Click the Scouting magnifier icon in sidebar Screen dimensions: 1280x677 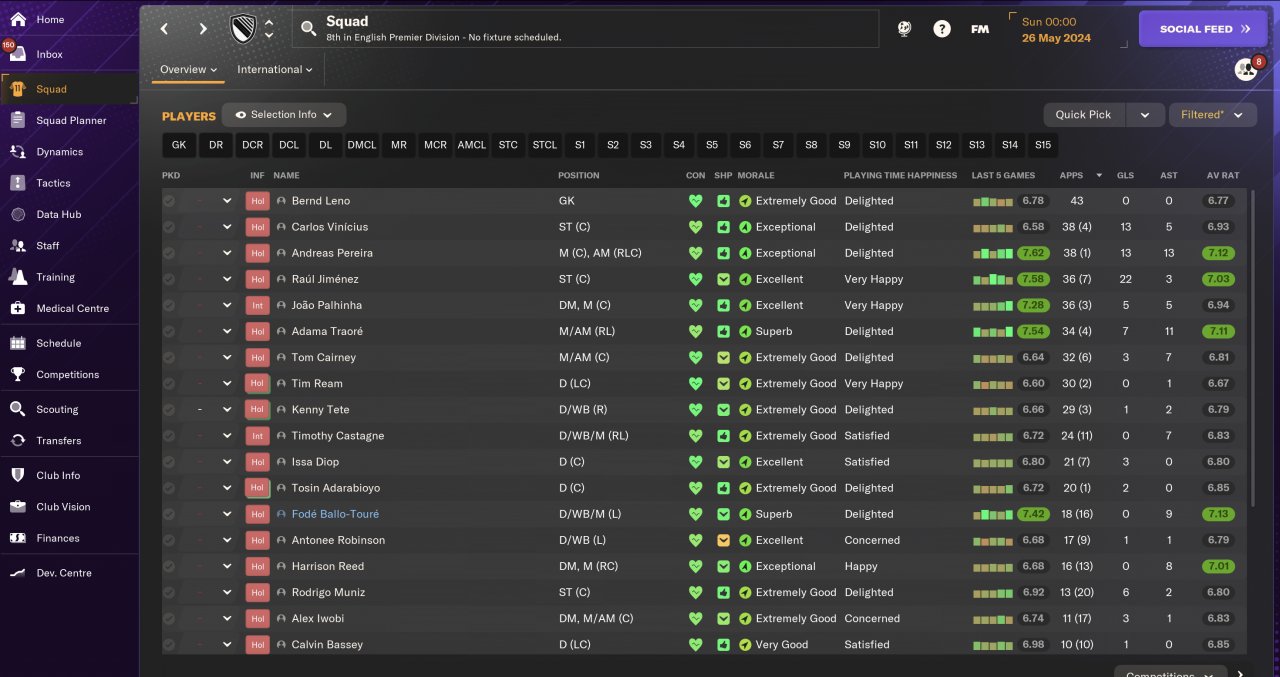(x=18, y=409)
